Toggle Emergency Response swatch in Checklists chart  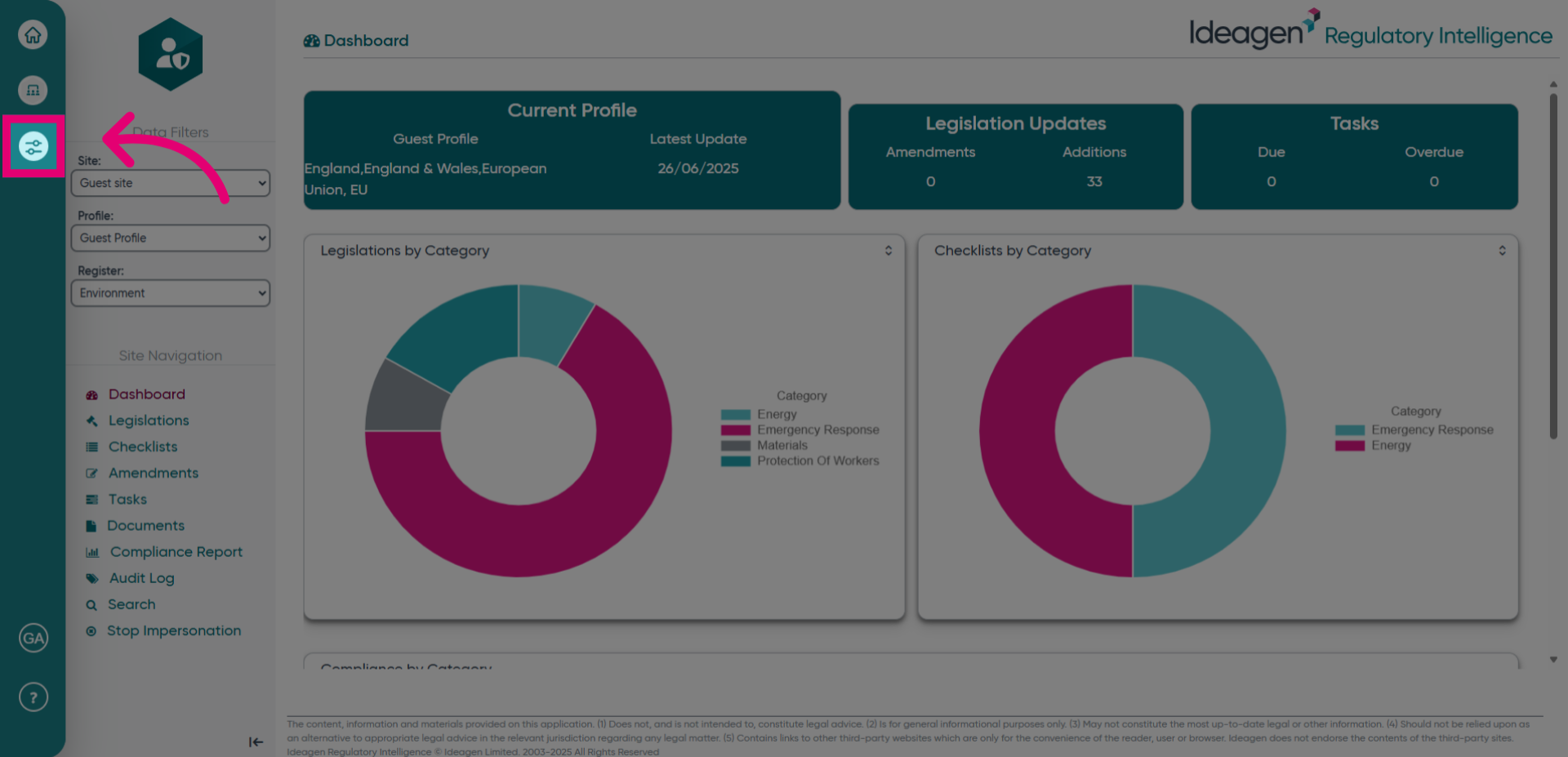click(x=1350, y=430)
